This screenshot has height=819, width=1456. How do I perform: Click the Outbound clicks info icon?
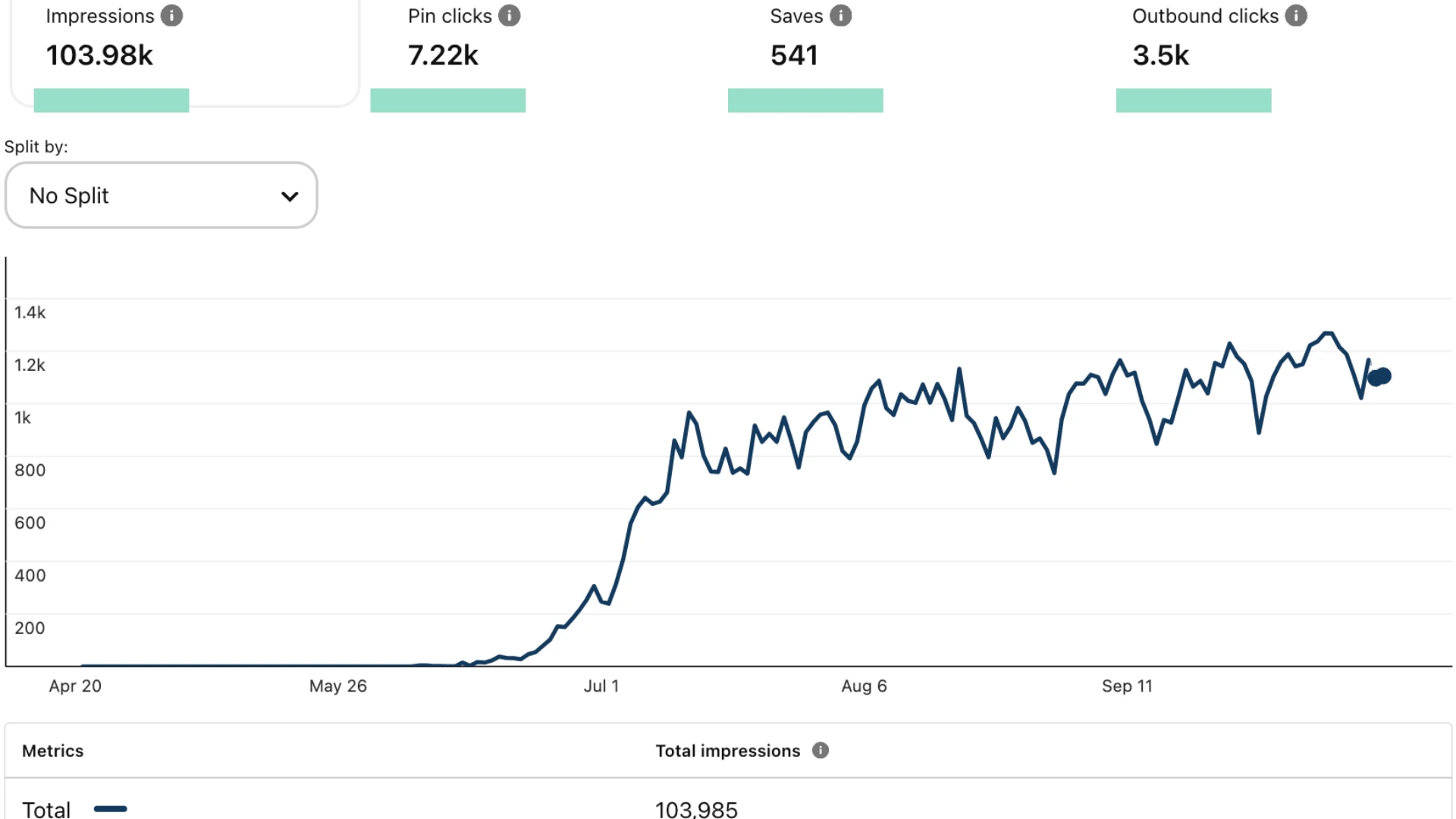click(x=1296, y=16)
